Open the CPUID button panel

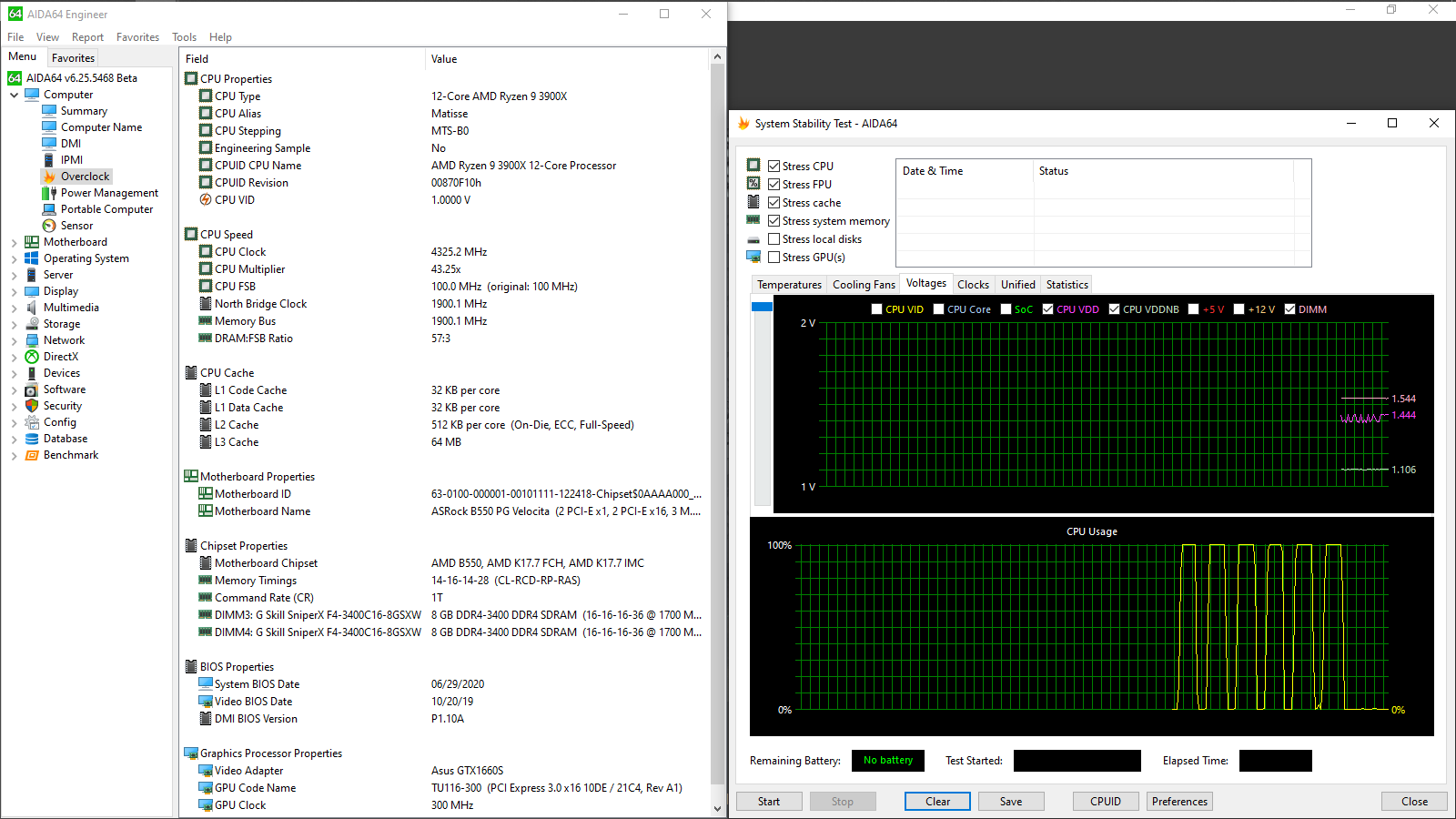point(1105,802)
